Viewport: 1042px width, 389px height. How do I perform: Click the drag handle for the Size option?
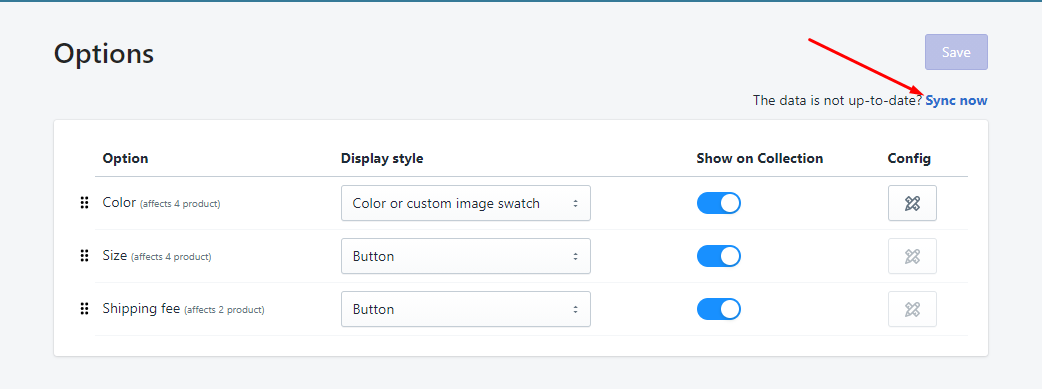click(84, 256)
